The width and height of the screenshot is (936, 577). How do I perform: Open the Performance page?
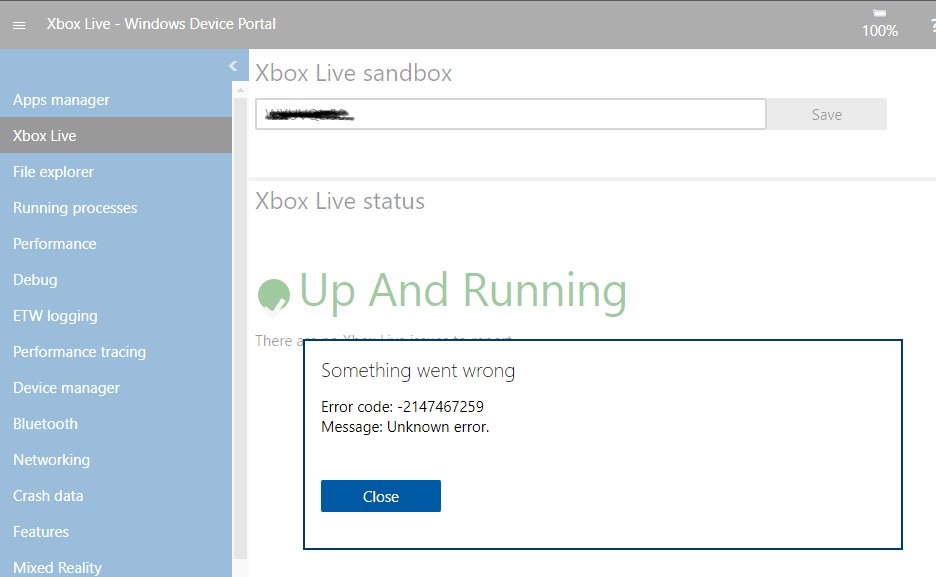116,243
